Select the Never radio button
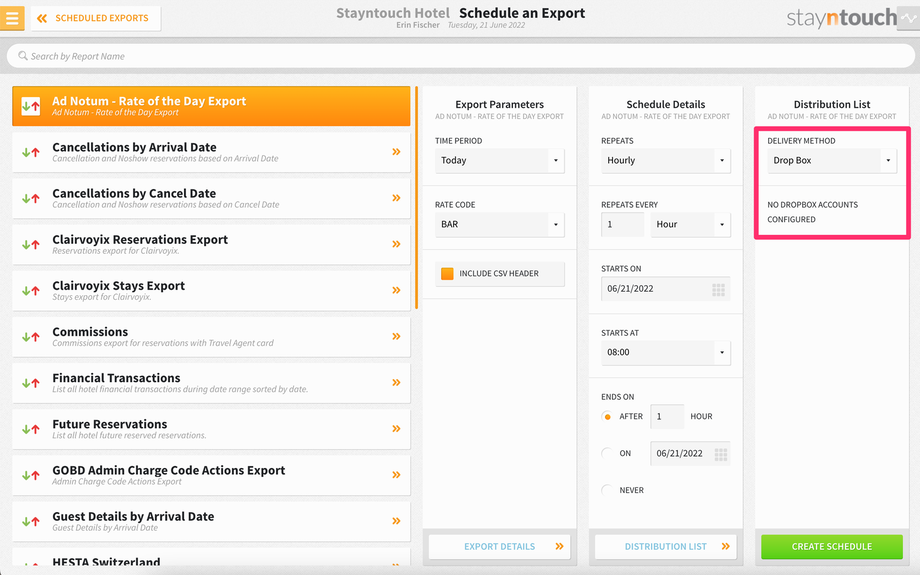920x575 pixels. [x=607, y=490]
